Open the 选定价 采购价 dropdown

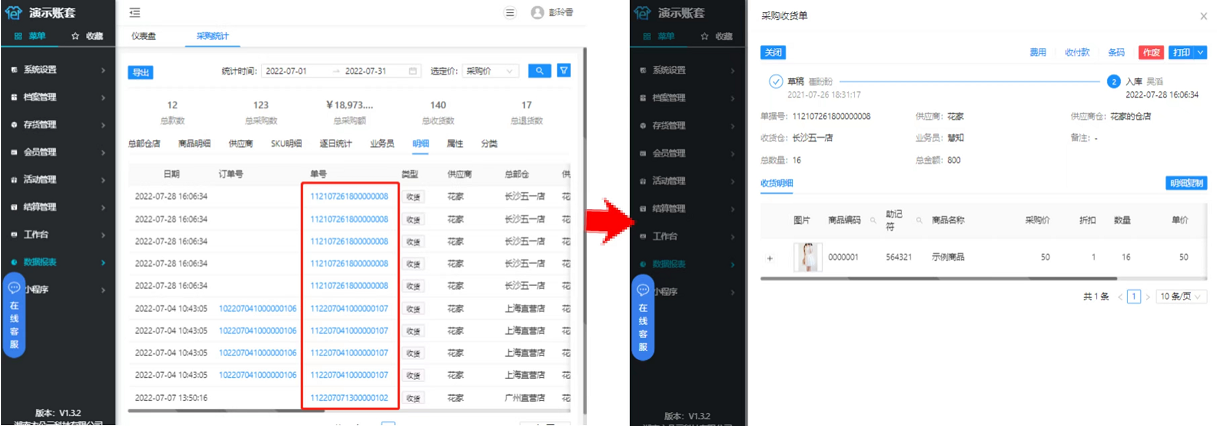(x=491, y=71)
